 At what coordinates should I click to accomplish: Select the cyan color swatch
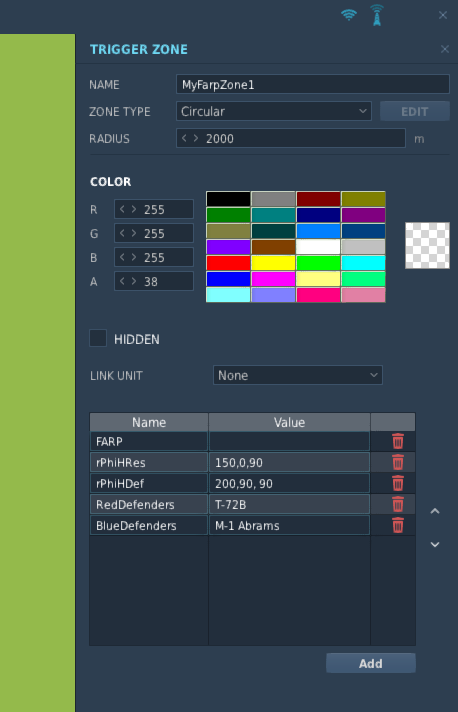click(363, 262)
